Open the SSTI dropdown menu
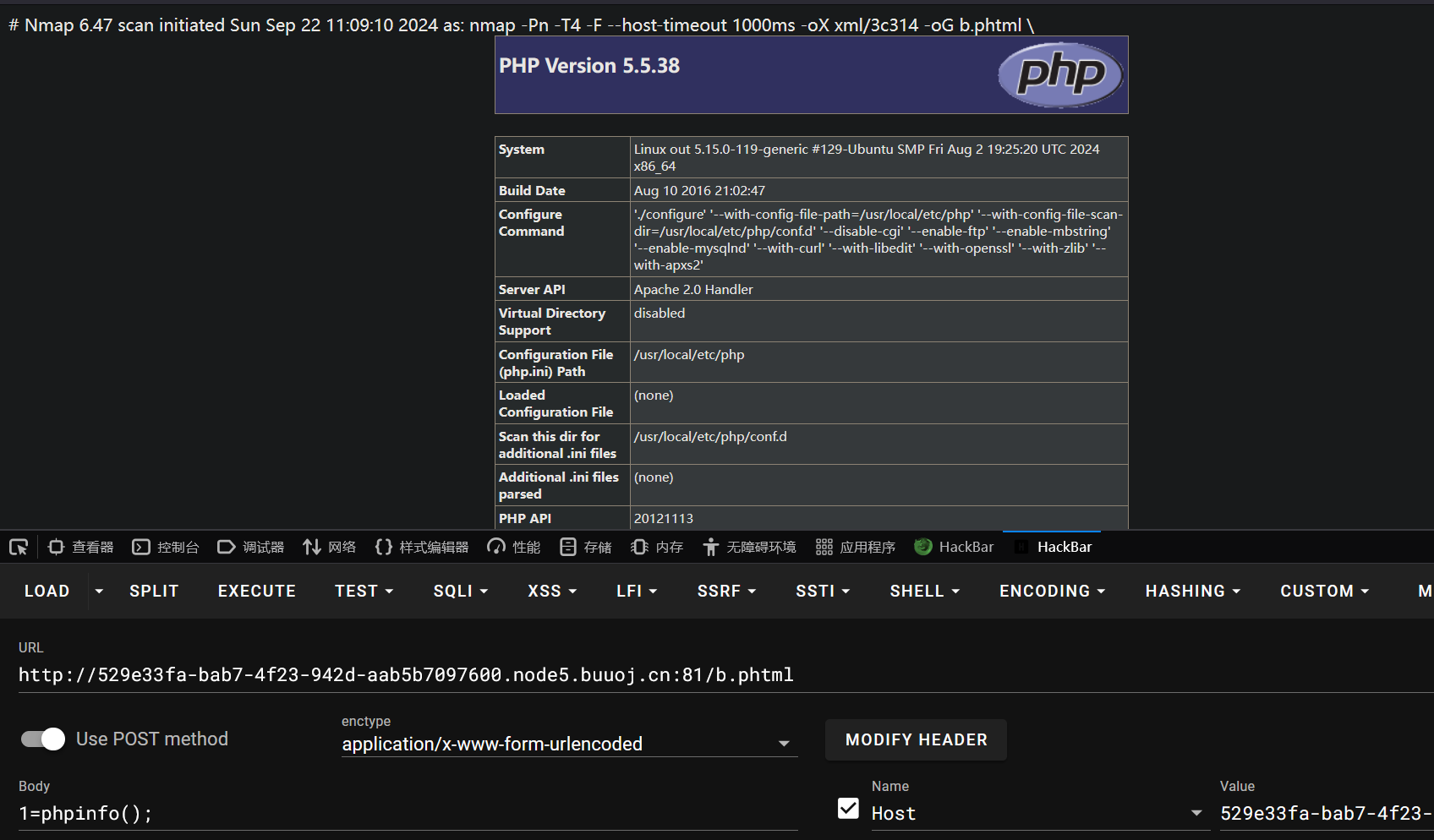This screenshot has height=840, width=1434. (823, 591)
